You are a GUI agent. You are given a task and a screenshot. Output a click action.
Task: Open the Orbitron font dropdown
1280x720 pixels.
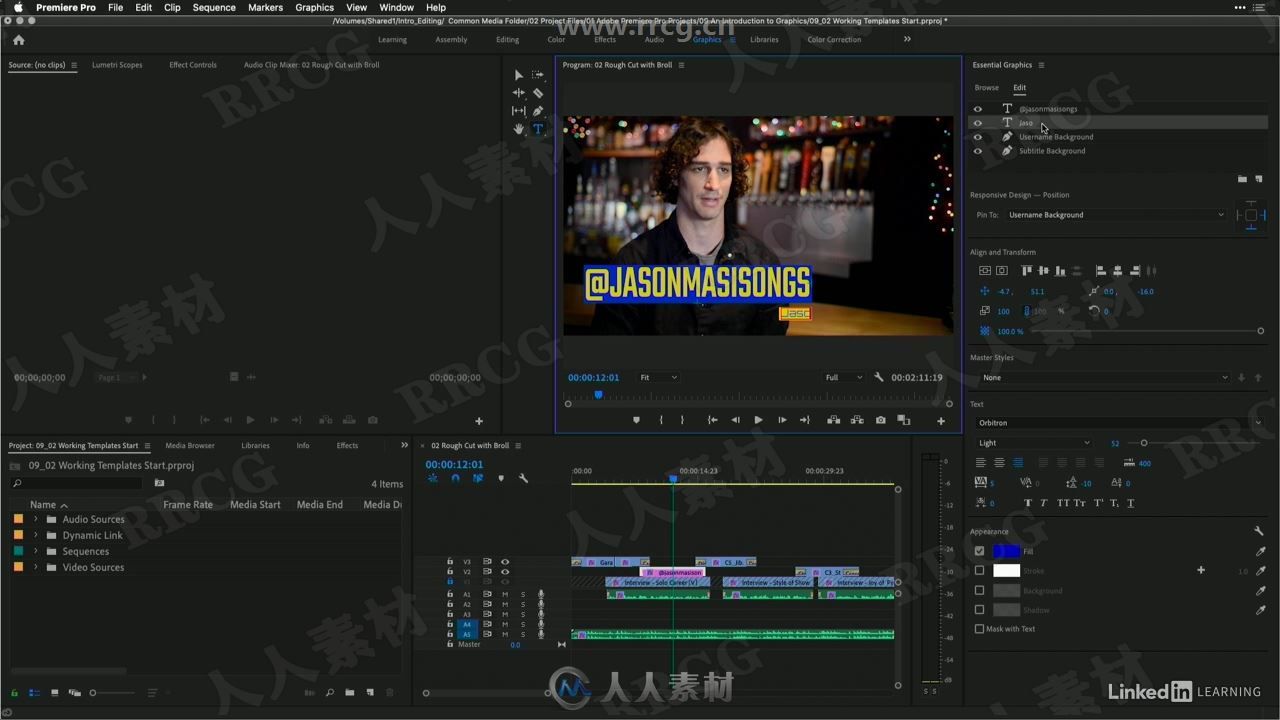[x=1120, y=423]
